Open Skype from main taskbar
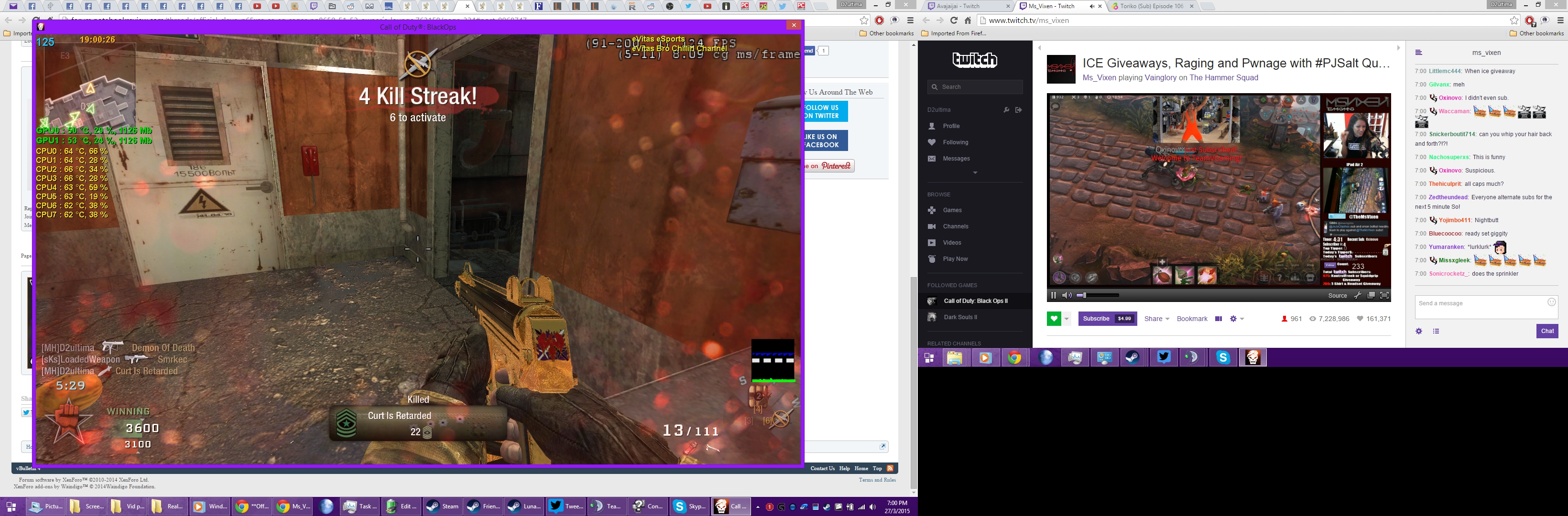1568x516 pixels. (x=690, y=506)
